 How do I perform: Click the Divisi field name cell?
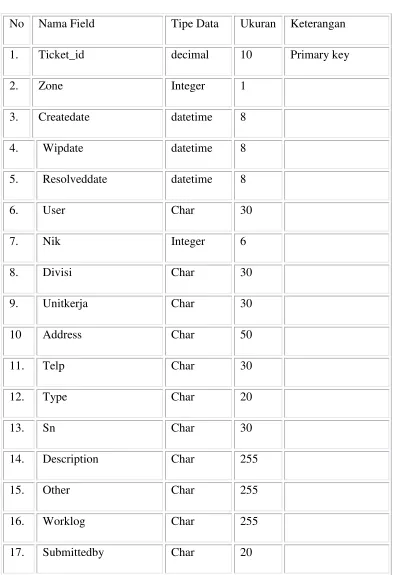tap(99, 279)
